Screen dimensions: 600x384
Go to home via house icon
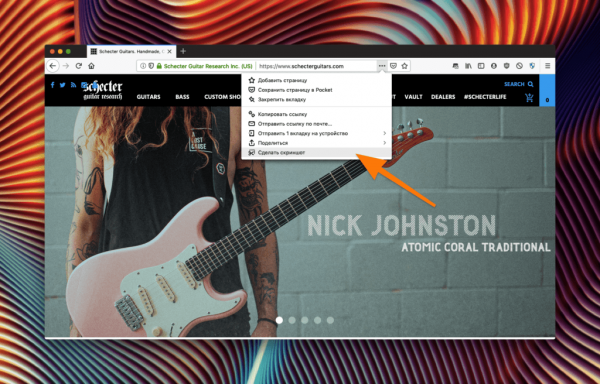pyautogui.click(x=91, y=66)
